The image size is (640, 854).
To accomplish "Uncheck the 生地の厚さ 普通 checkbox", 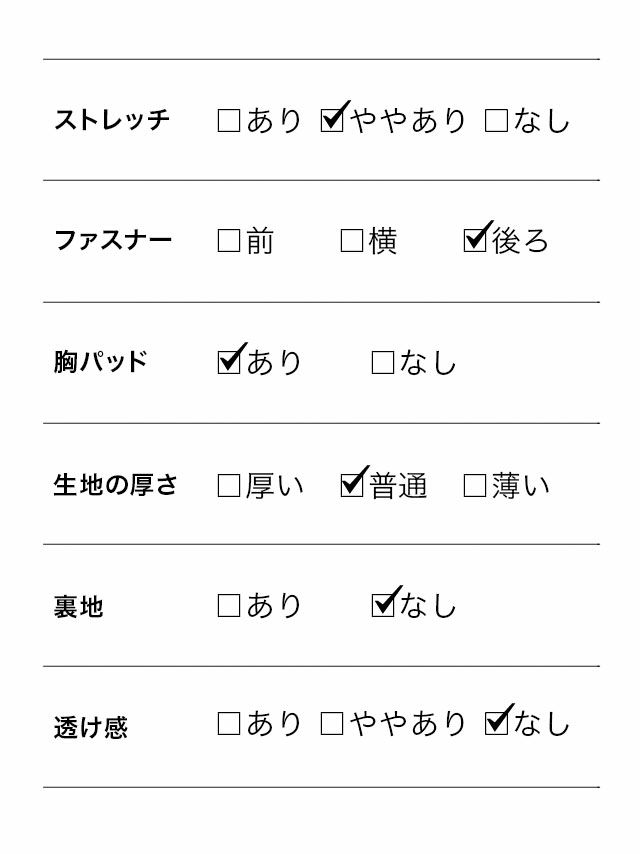I will click(352, 485).
